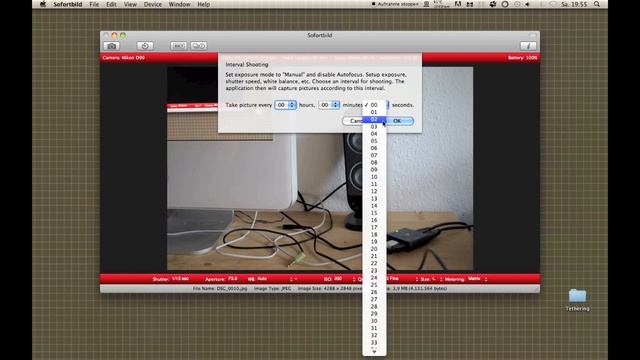Open the Metering Matrix dropdown

pyautogui.click(x=467, y=279)
